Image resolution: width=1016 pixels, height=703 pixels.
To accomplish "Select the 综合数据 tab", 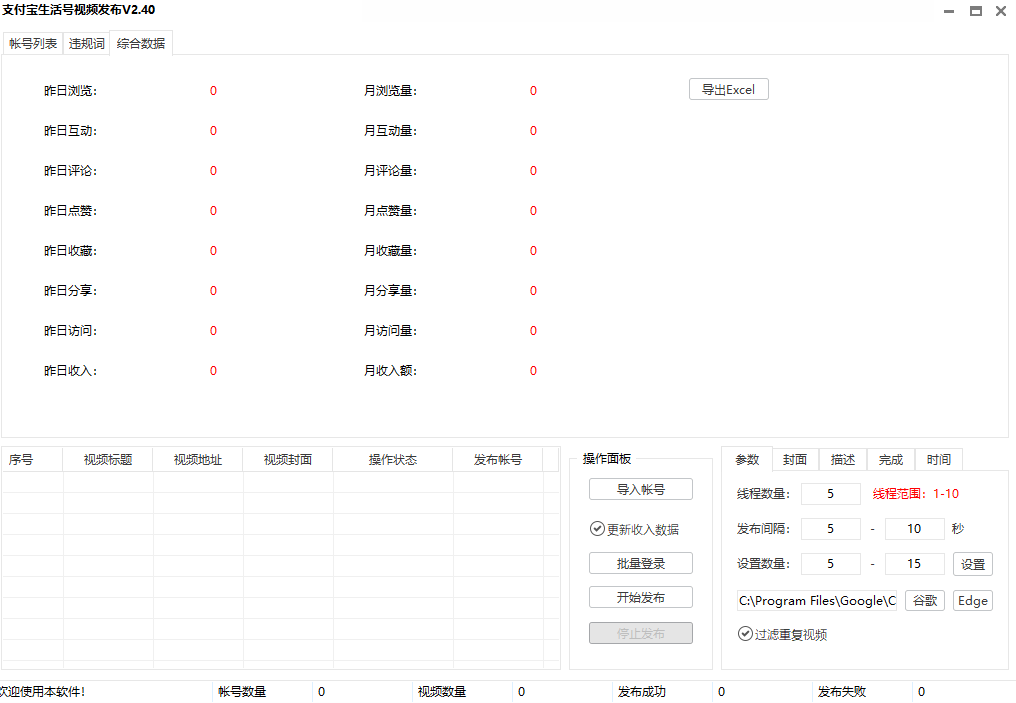I will click(x=141, y=44).
